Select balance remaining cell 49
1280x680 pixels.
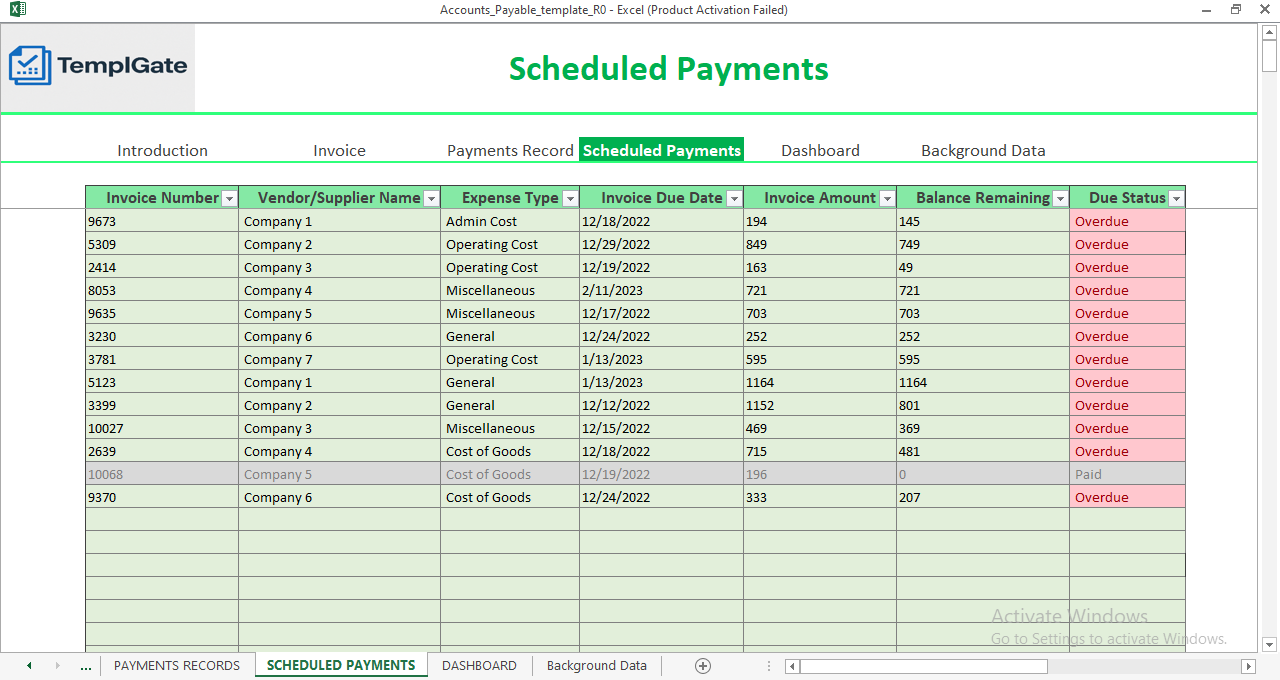(983, 267)
